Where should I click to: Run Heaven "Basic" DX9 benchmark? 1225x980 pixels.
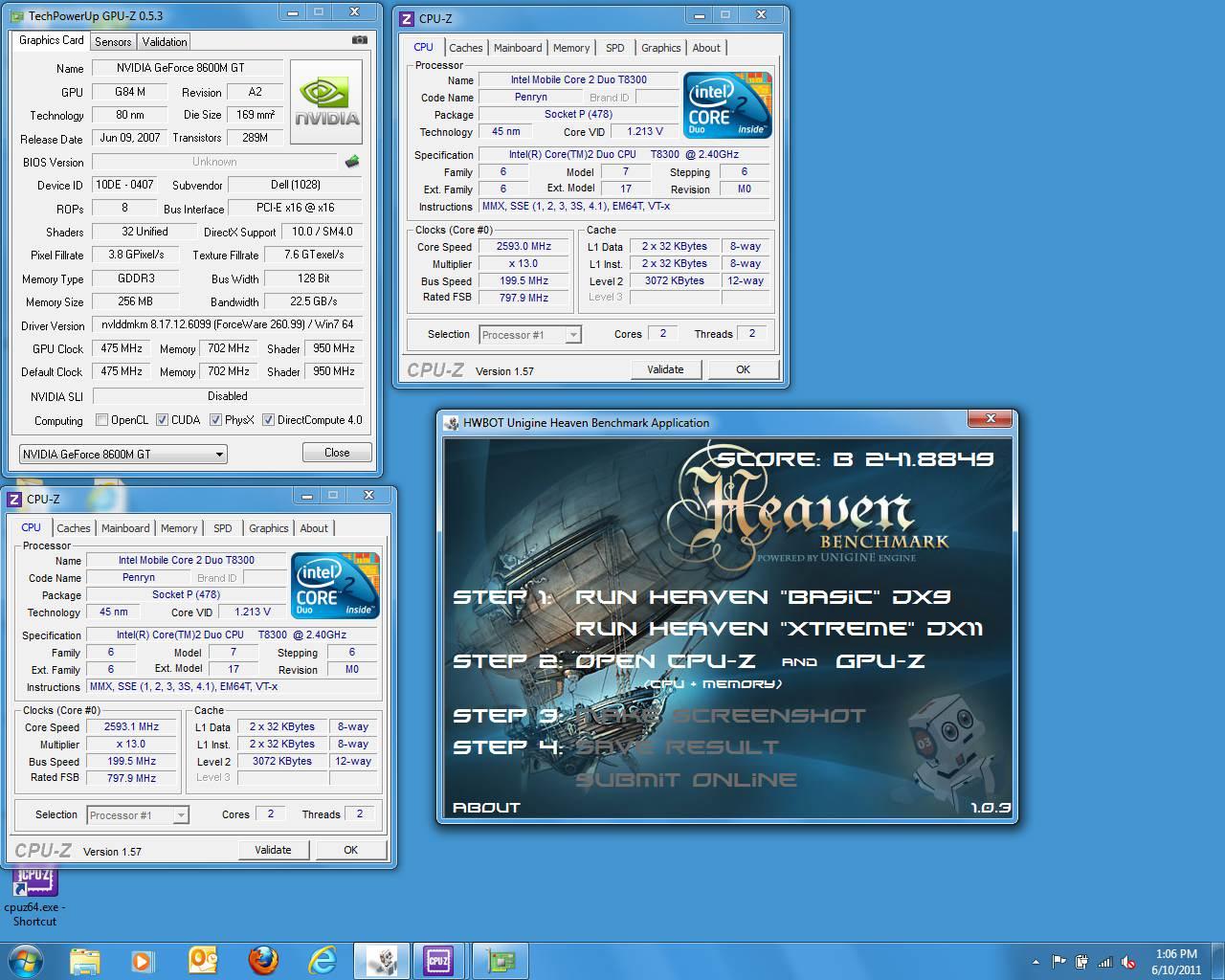[763, 597]
